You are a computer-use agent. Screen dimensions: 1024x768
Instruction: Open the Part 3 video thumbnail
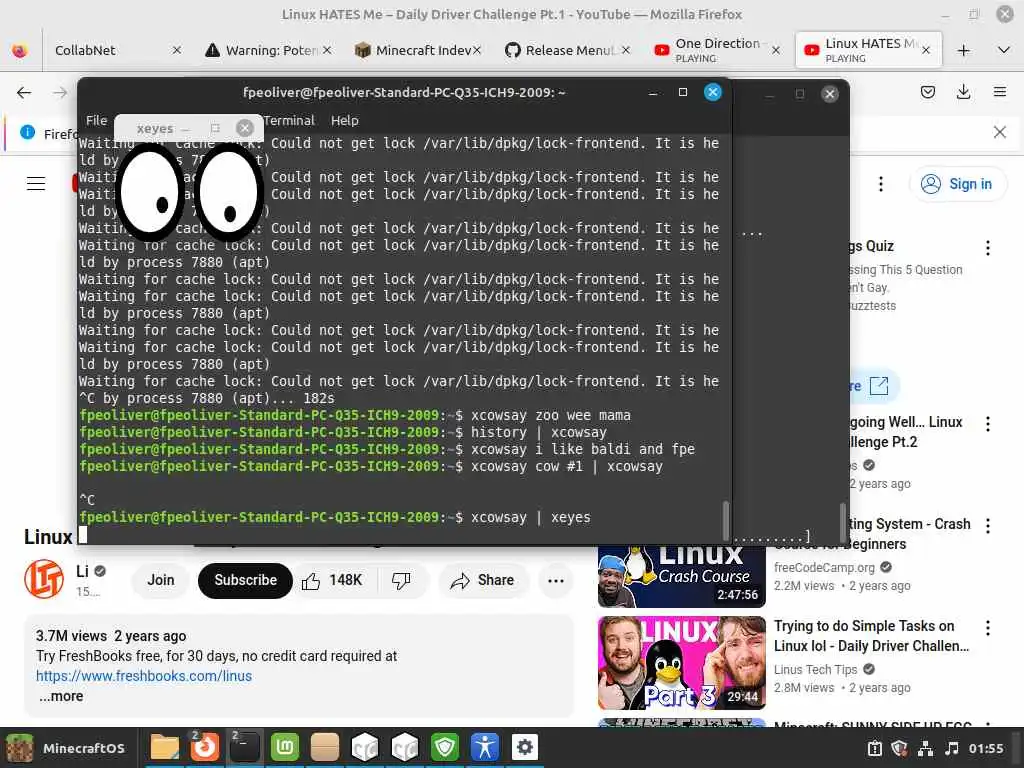point(681,663)
